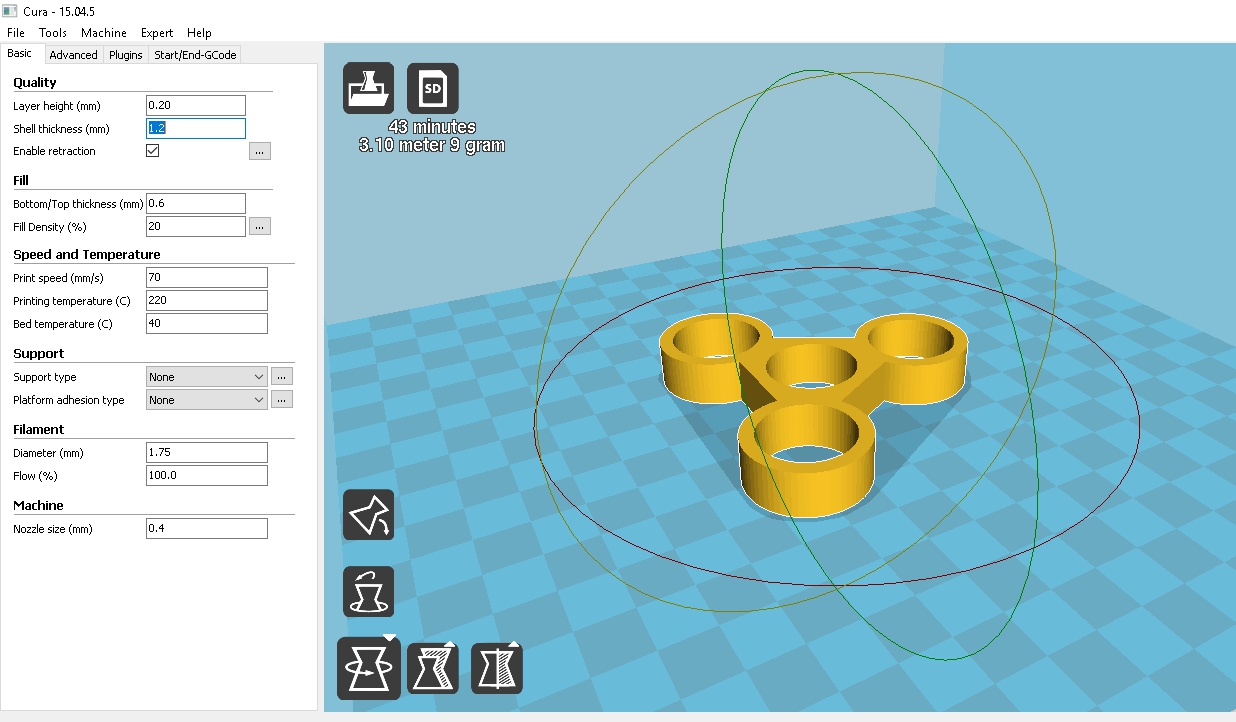Image resolution: width=1236 pixels, height=722 pixels.
Task: Click the Lay flat icon
Action: click(368, 515)
